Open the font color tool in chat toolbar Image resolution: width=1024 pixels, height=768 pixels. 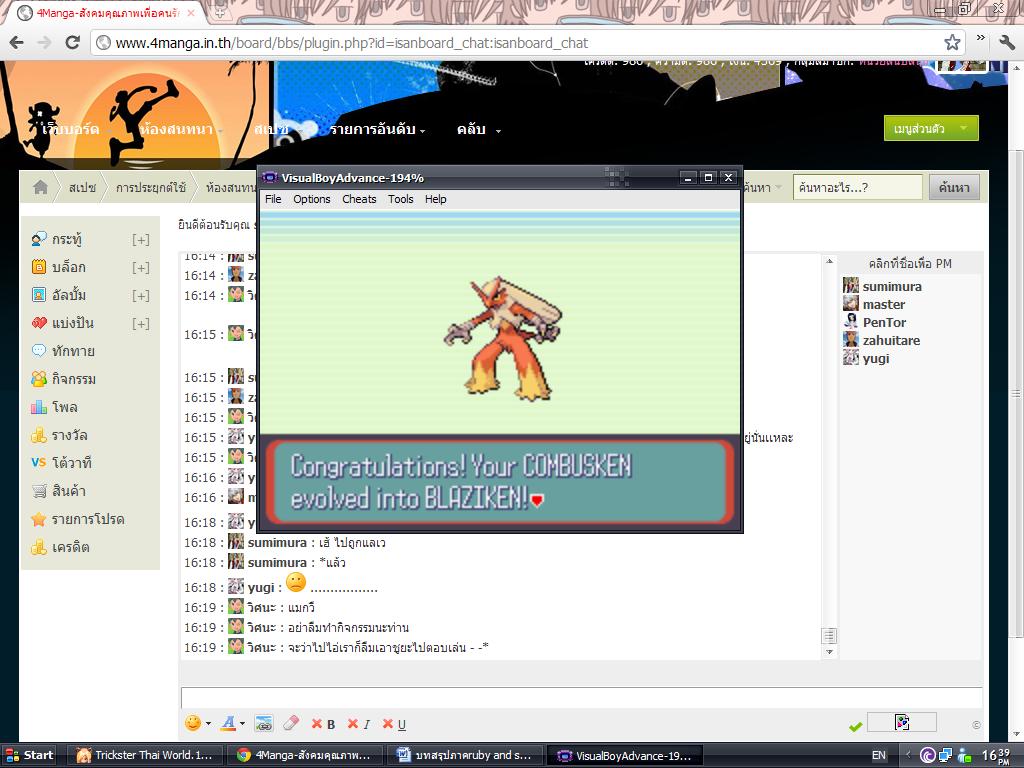228,723
